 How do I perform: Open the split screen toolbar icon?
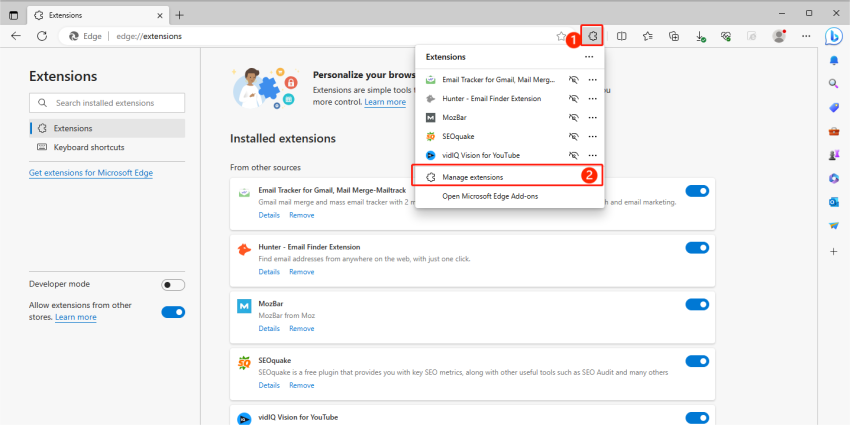click(622, 36)
